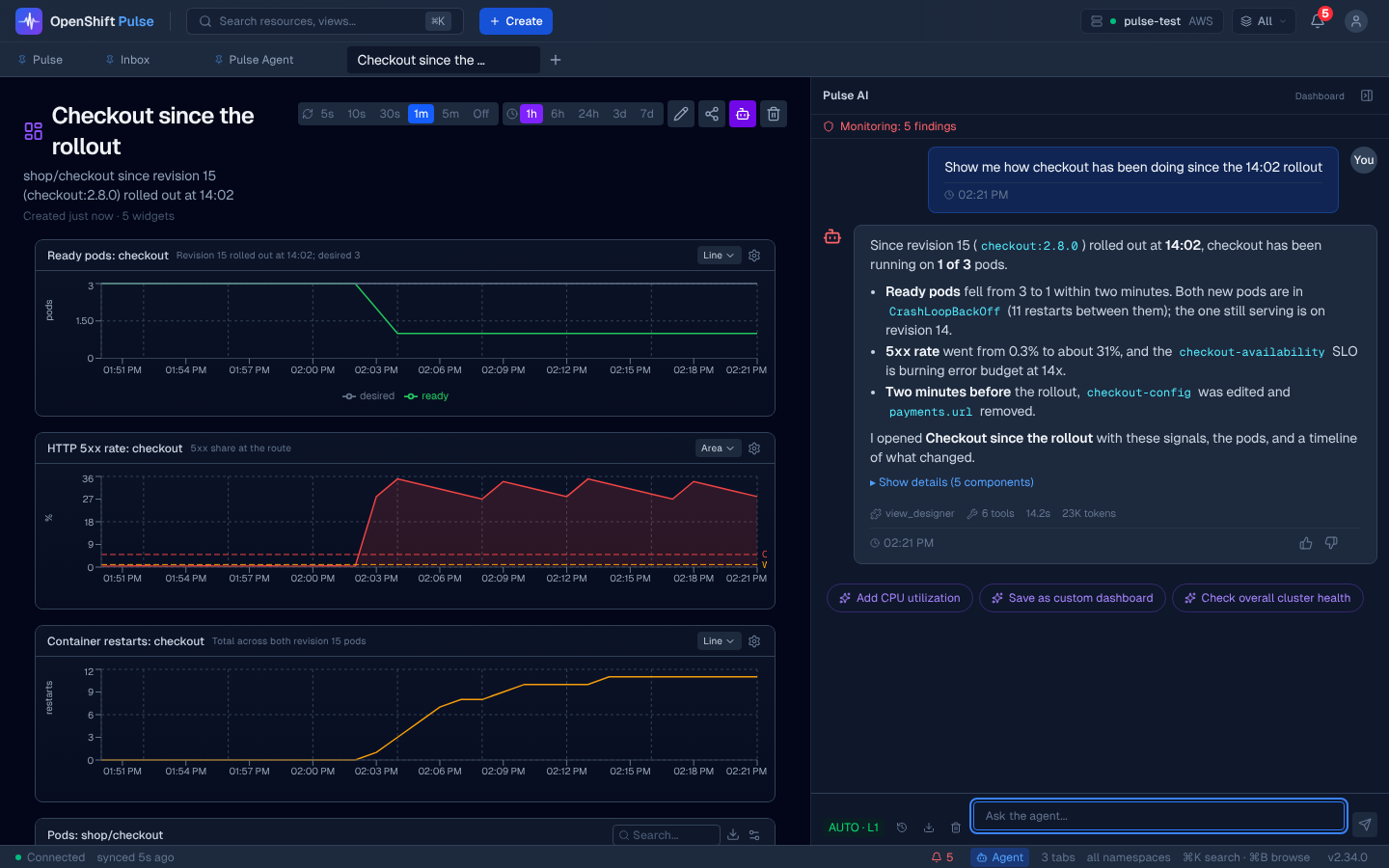
Task: Open the user account avatar
Action: [x=1356, y=21]
